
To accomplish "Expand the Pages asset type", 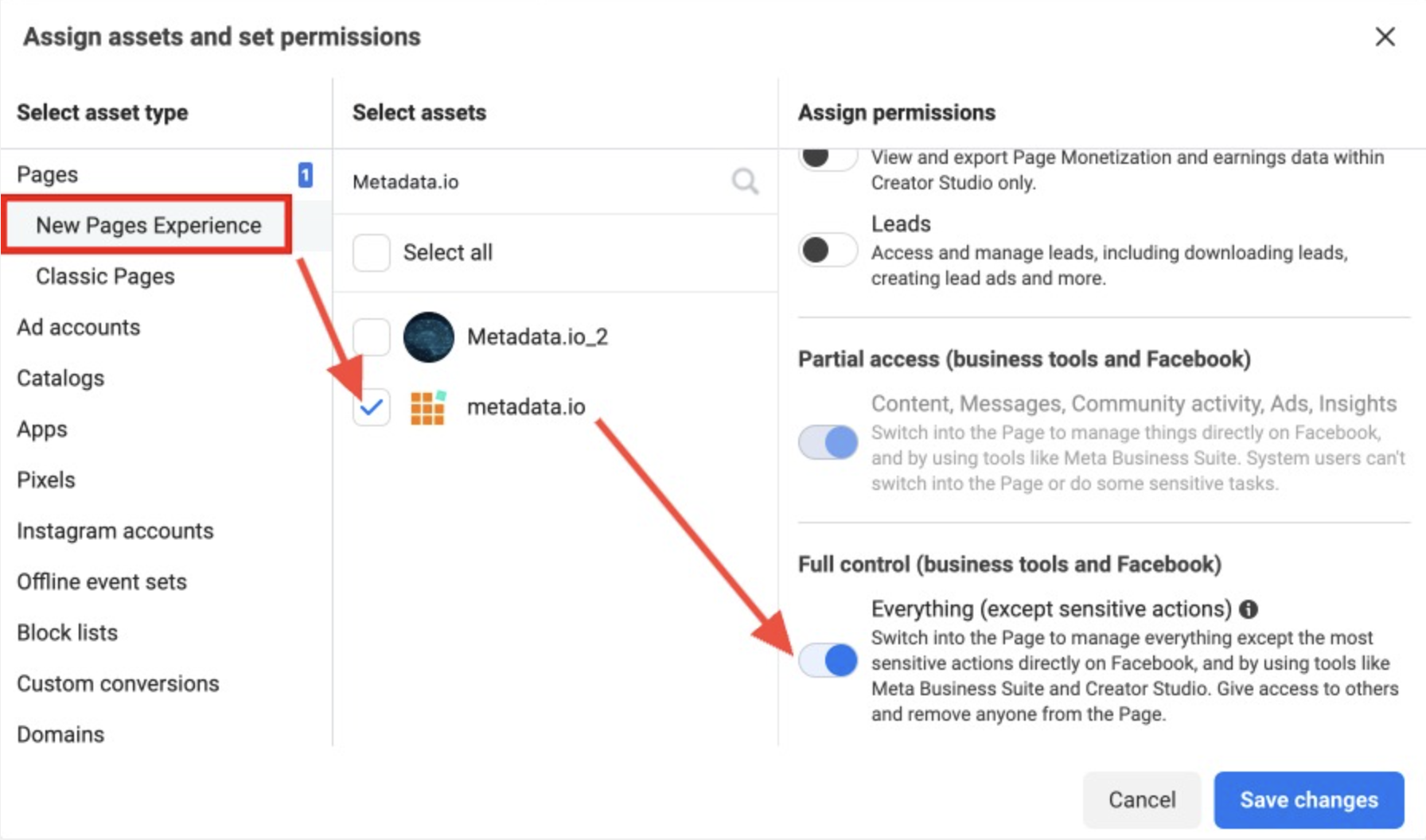I will tap(48, 174).
